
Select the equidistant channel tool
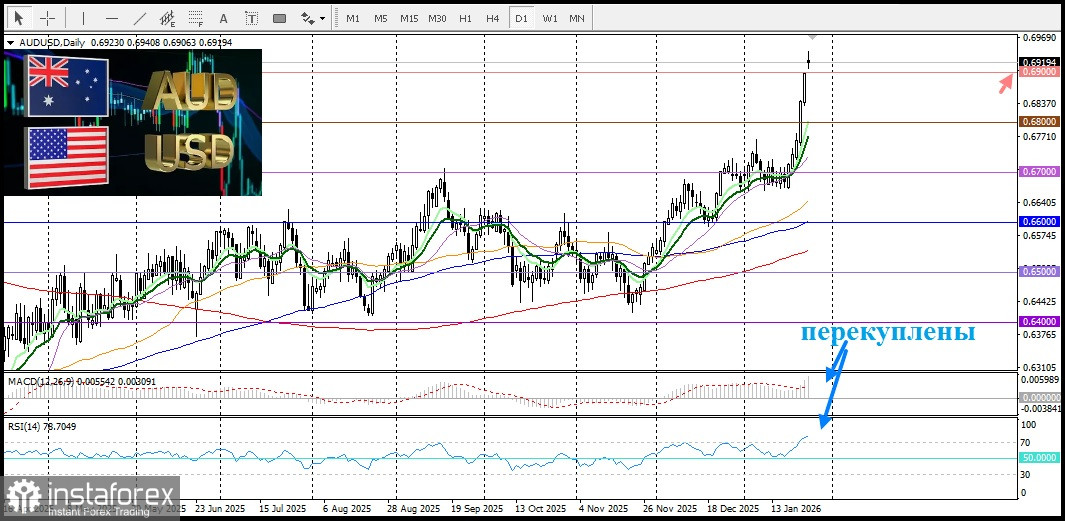167,18
